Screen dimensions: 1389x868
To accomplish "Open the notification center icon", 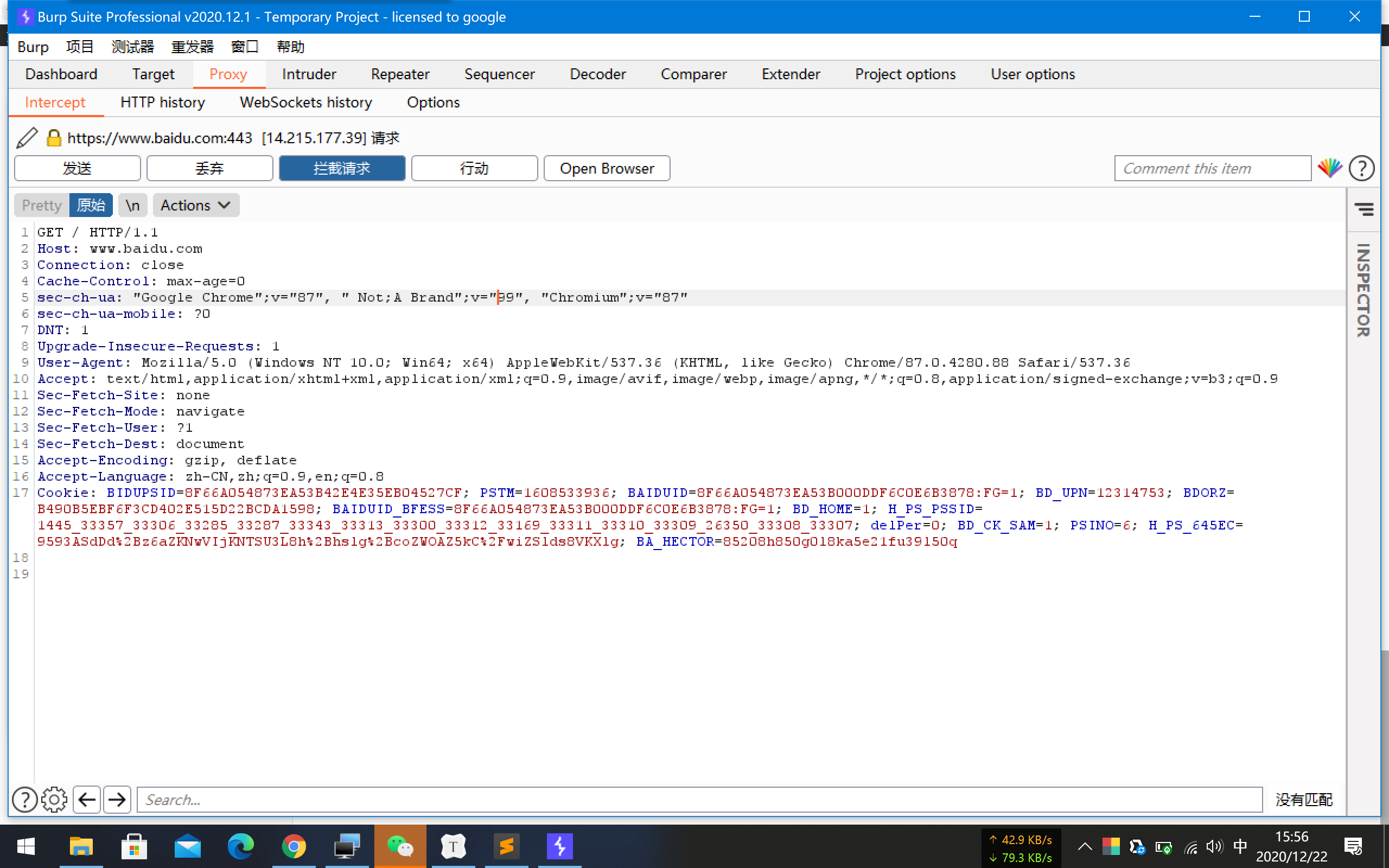I will pyautogui.click(x=1353, y=846).
